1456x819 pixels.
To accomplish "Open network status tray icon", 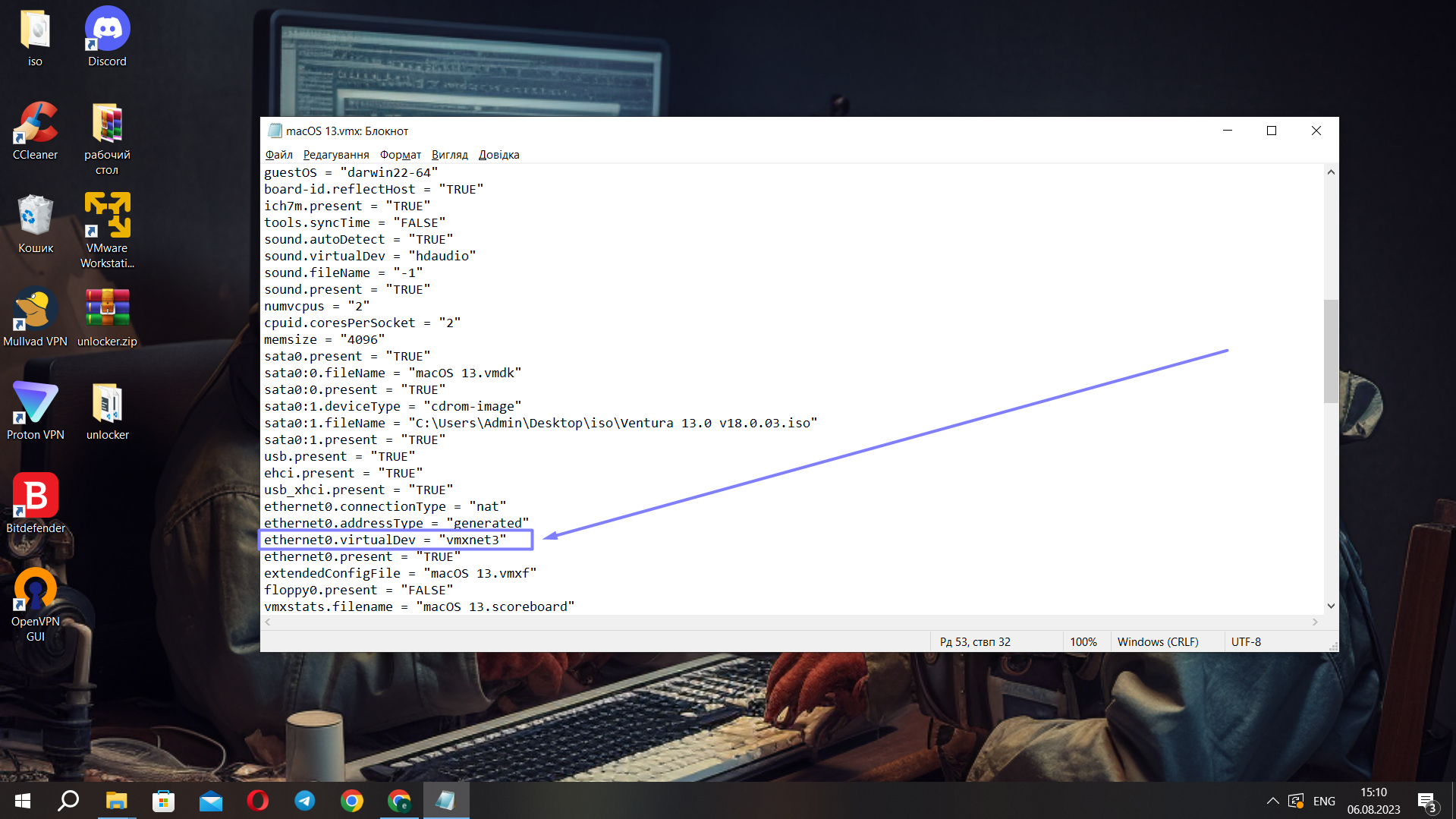I will click(x=1296, y=801).
